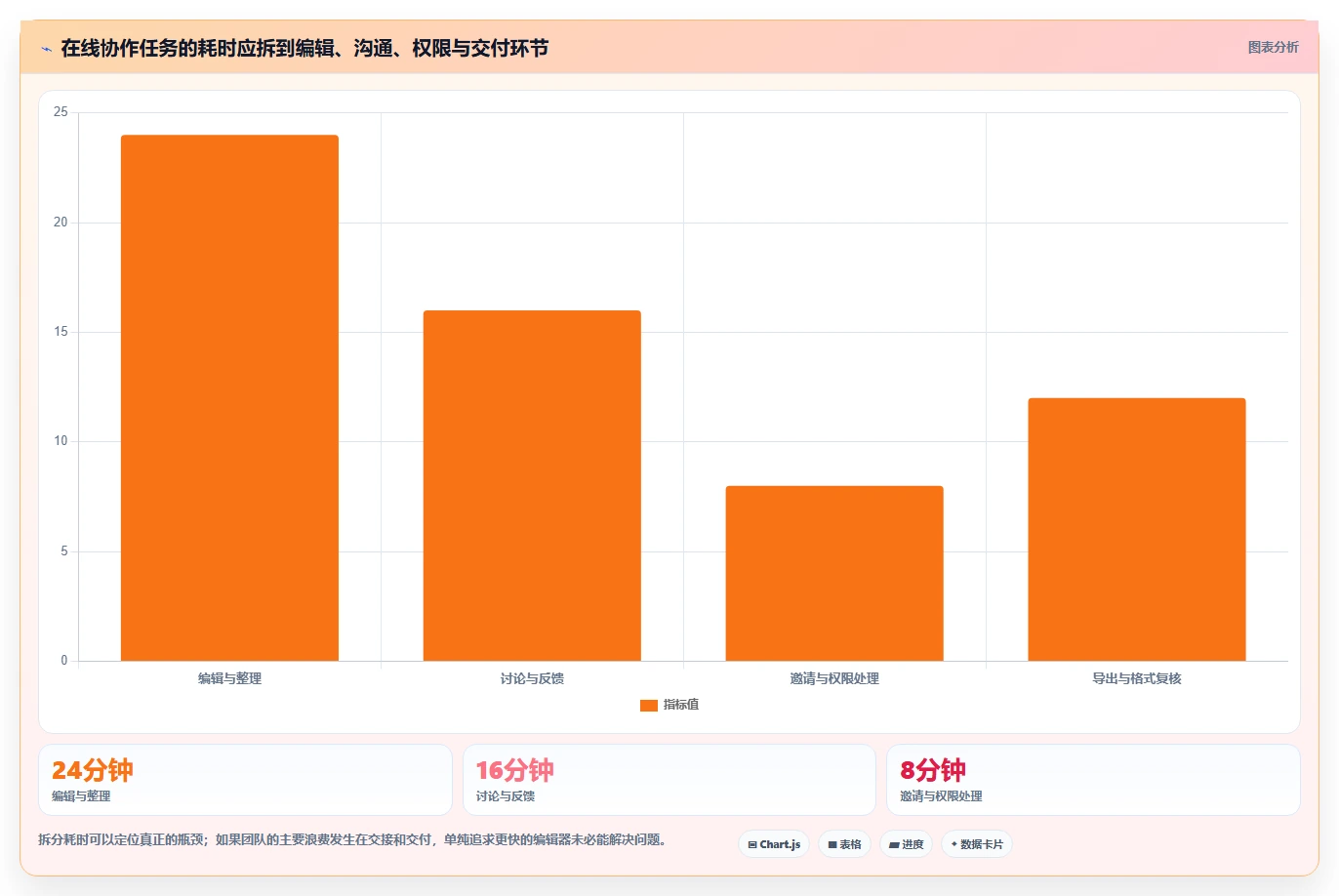
Task: Toggle the 指标值 legend item
Action: (x=669, y=705)
